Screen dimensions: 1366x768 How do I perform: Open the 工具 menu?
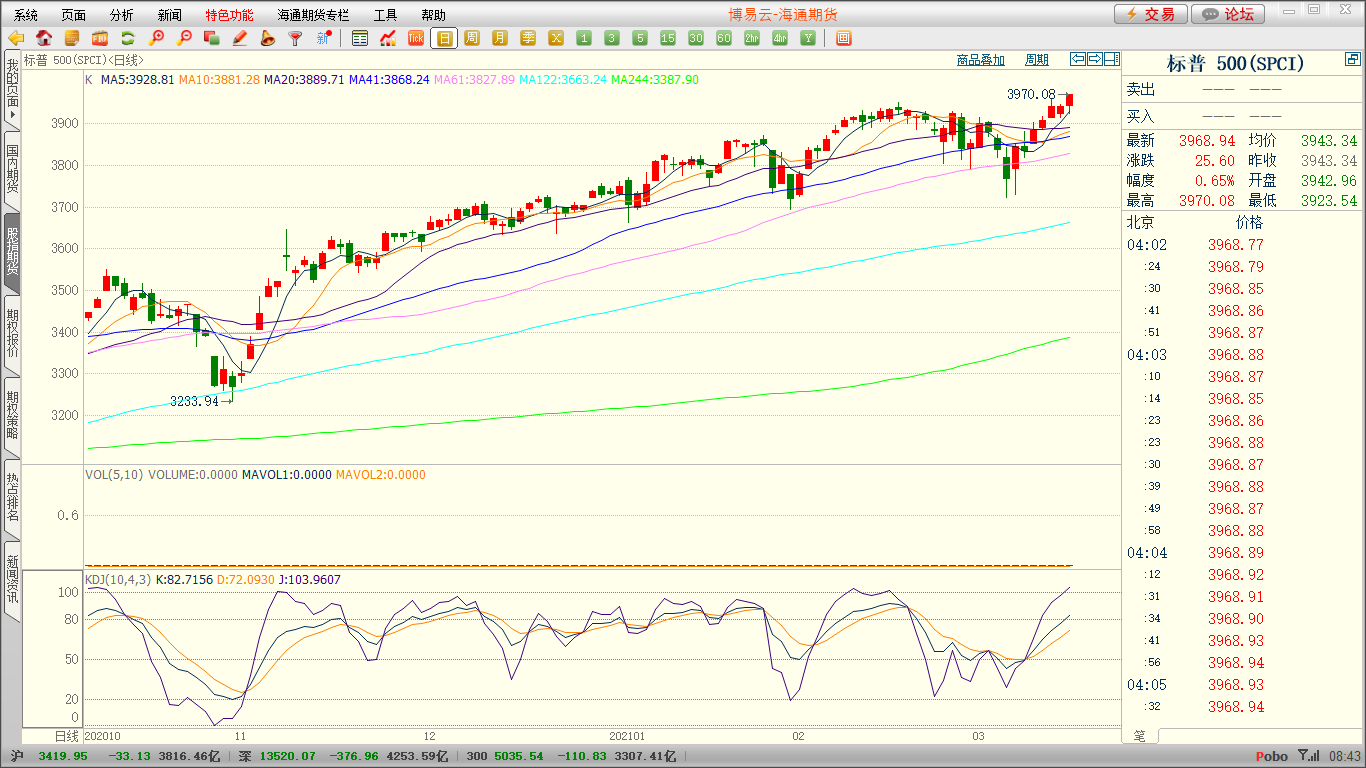(x=385, y=15)
